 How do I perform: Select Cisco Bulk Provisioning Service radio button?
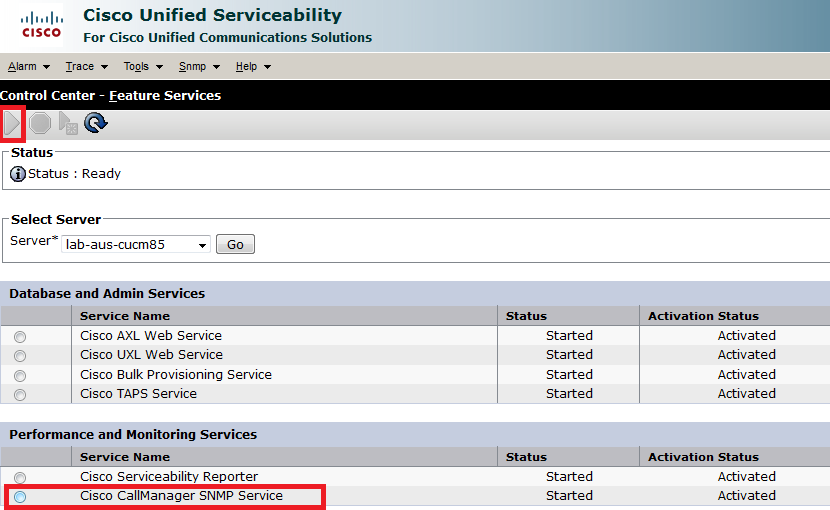[20, 375]
